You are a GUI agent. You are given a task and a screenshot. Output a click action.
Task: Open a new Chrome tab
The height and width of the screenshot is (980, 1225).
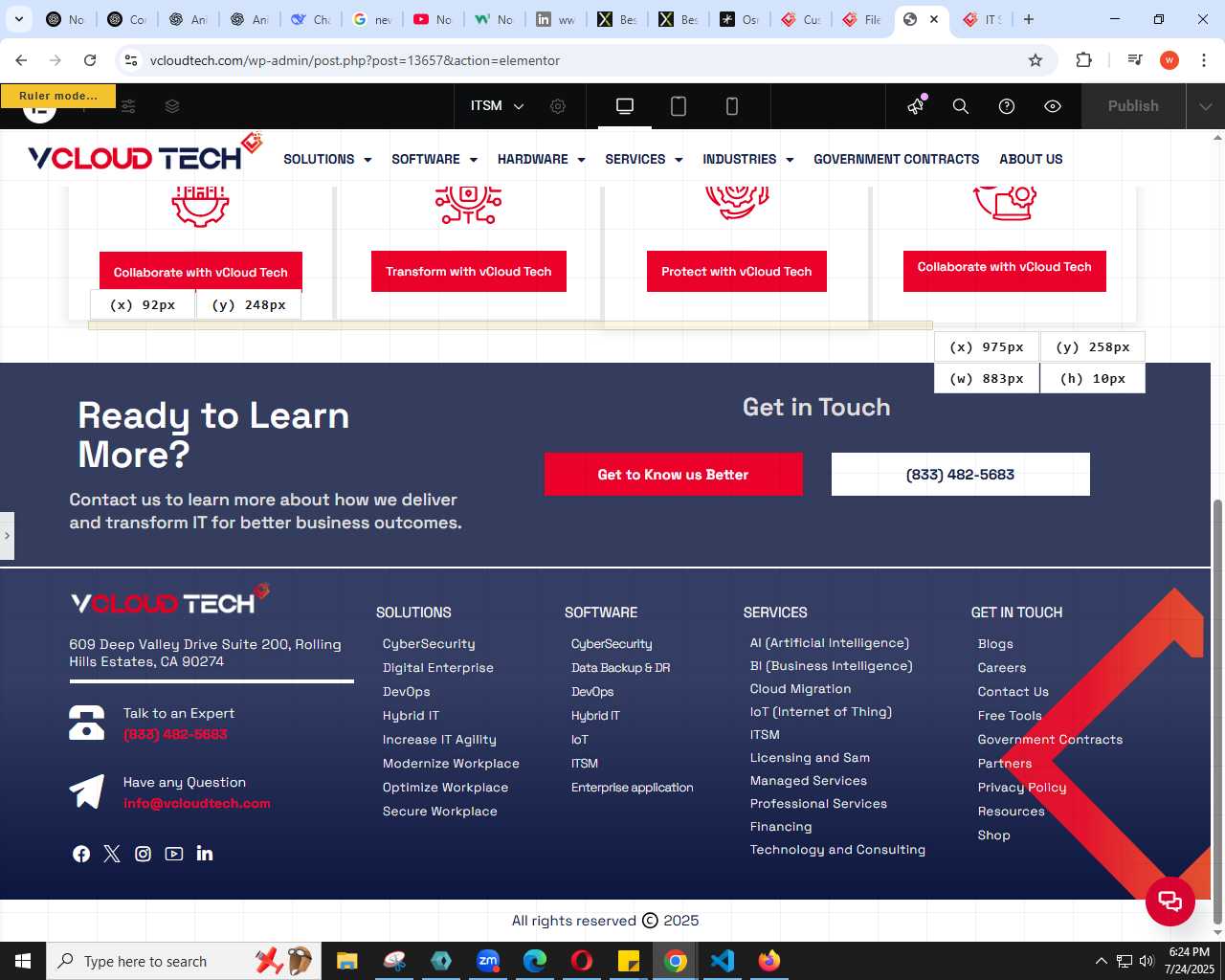click(1029, 19)
